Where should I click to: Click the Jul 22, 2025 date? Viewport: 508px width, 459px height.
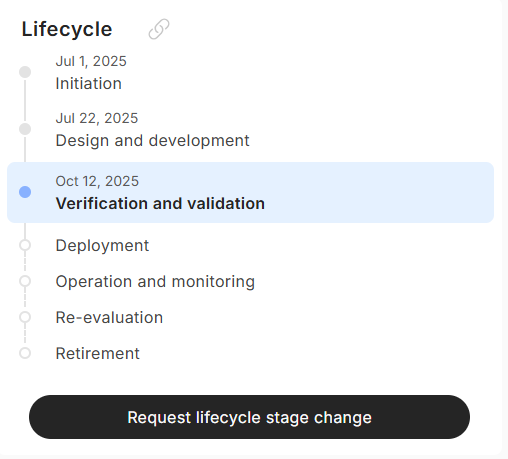(97, 118)
